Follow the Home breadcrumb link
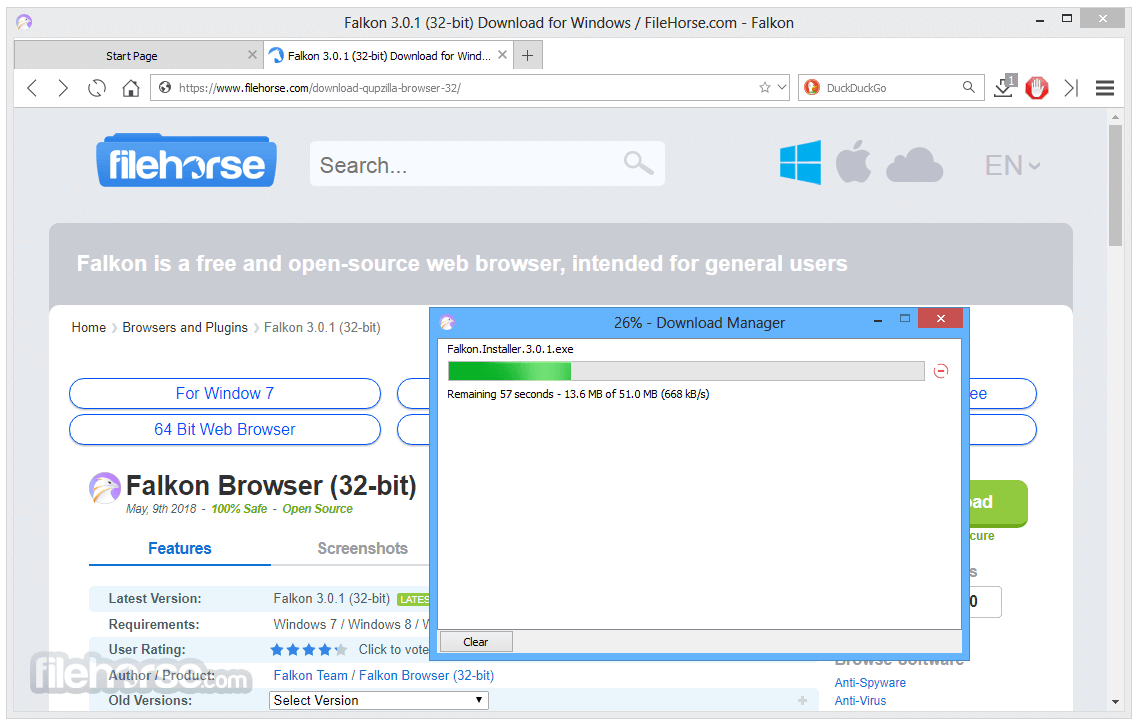This screenshot has height=724, width=1139. point(89,328)
